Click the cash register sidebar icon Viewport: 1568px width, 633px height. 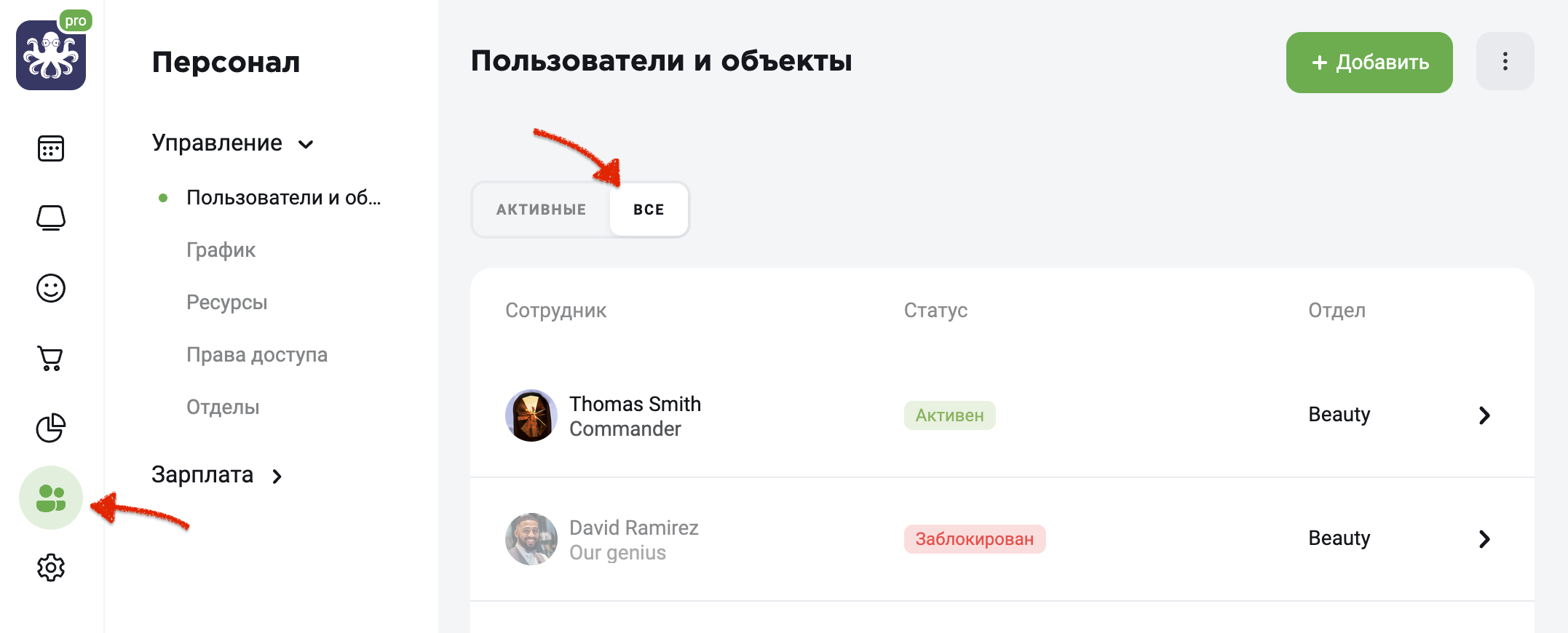click(x=51, y=218)
